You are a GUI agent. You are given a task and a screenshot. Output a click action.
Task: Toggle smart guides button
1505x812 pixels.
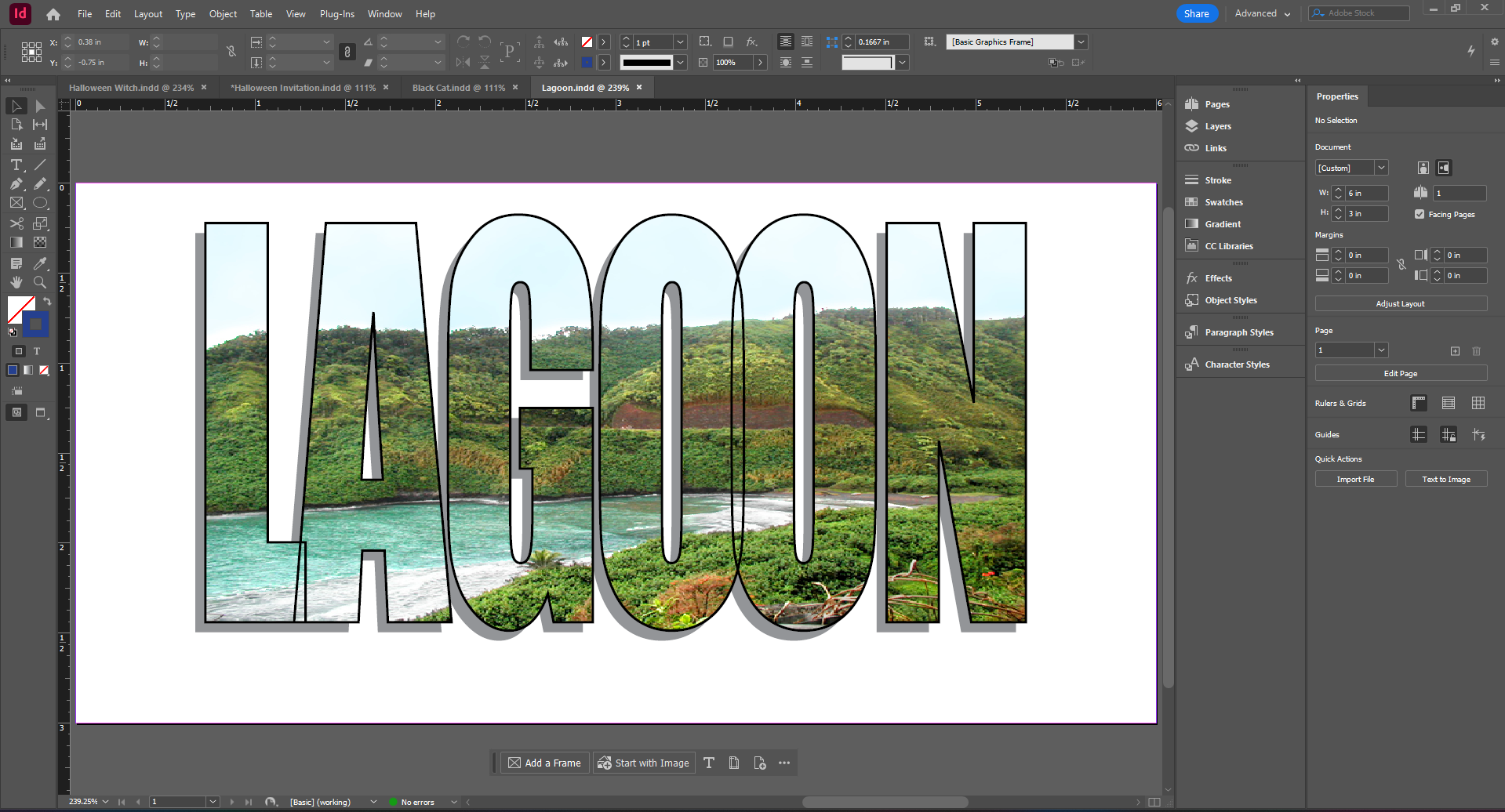[x=1478, y=434]
